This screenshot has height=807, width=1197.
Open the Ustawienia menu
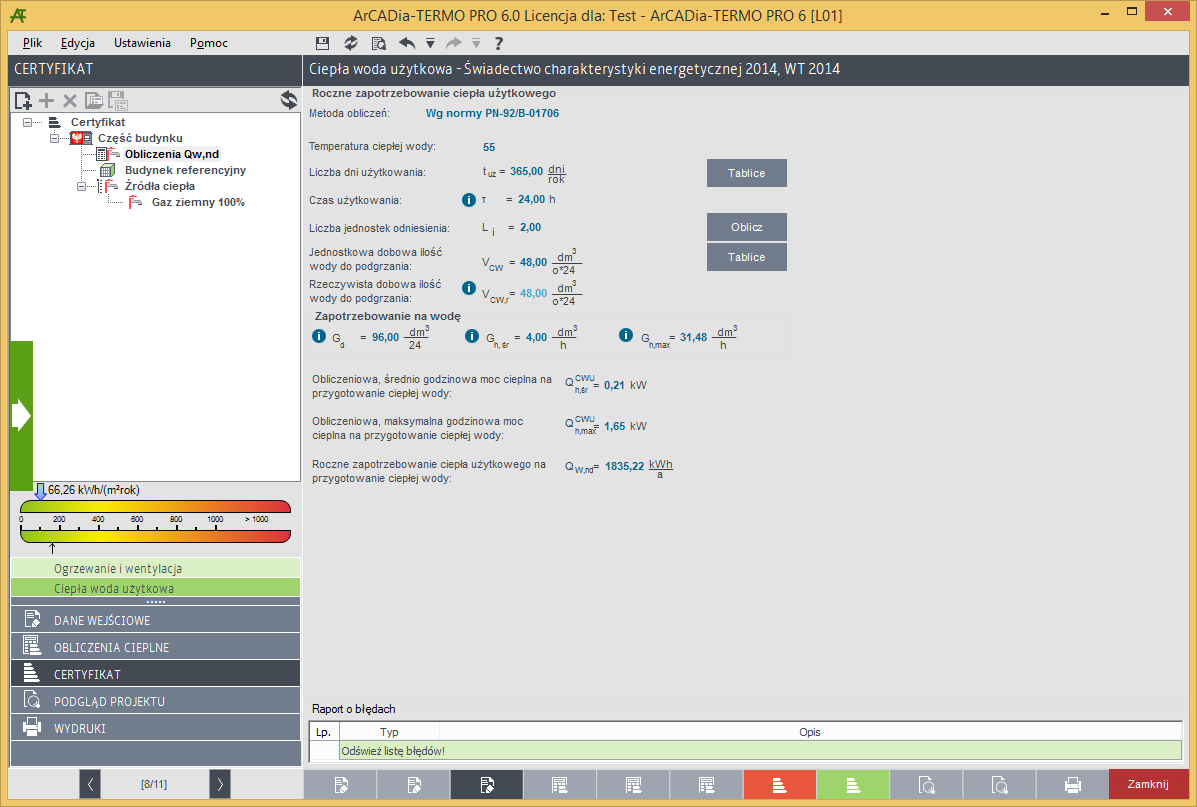click(x=143, y=43)
